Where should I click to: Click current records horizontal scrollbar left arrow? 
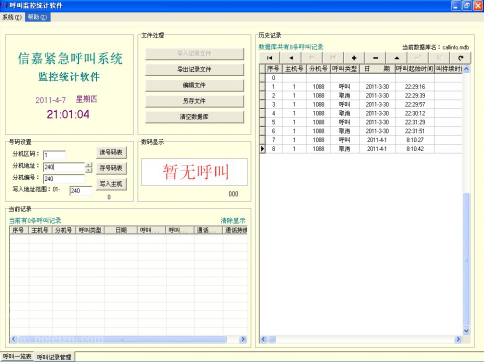click(14, 339)
